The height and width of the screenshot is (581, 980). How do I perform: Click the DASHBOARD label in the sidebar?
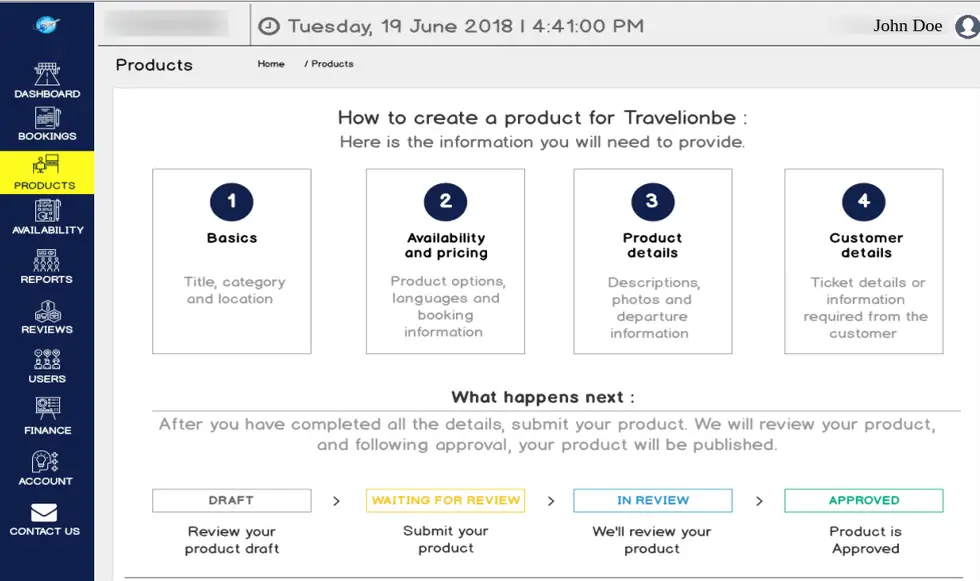tap(47, 94)
